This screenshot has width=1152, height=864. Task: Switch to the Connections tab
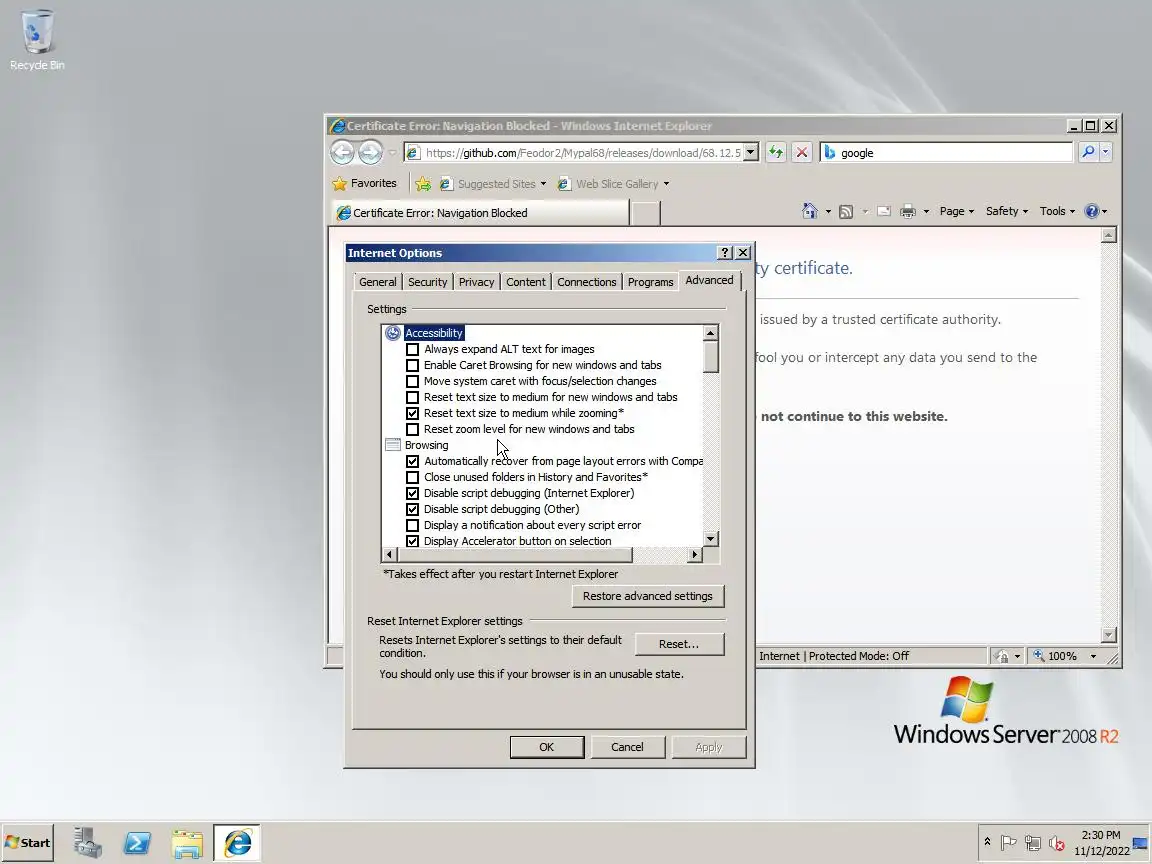[x=586, y=282]
